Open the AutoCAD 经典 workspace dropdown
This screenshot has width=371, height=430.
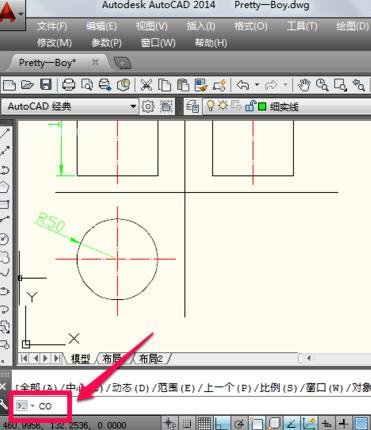tap(133, 106)
